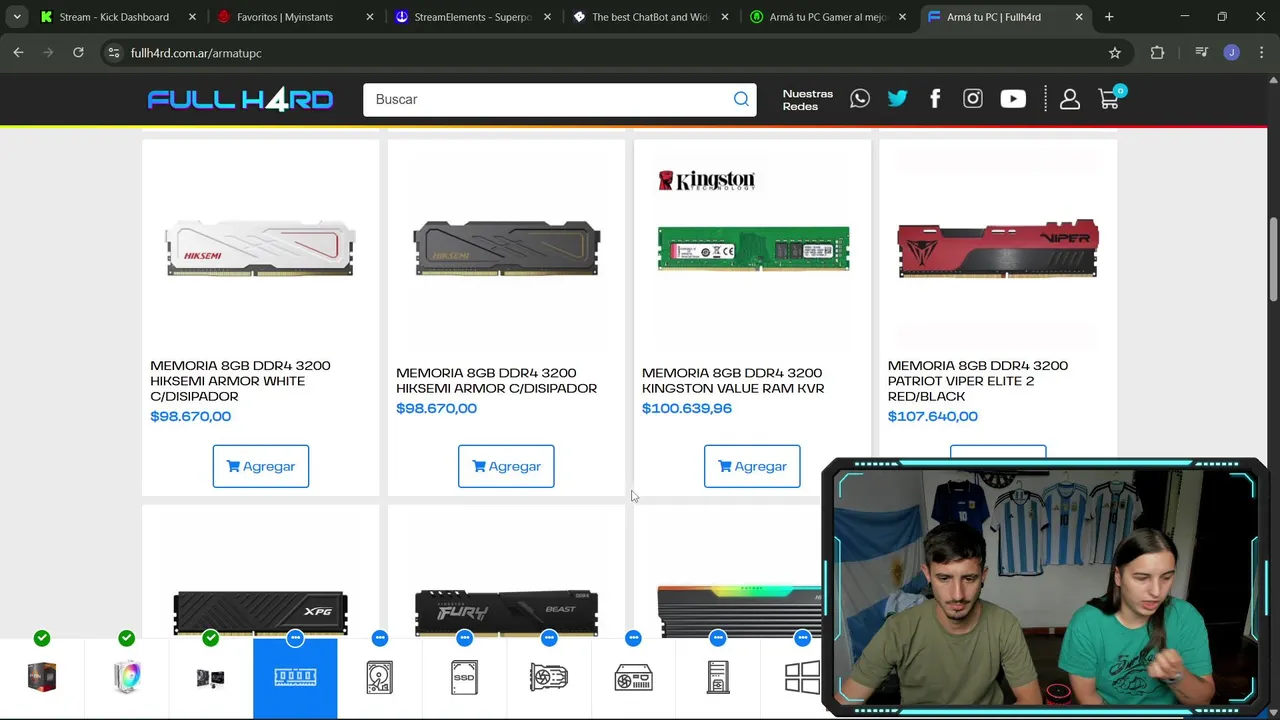Open the white Hiksemi memory image
1280x720 pixels.
(260, 247)
